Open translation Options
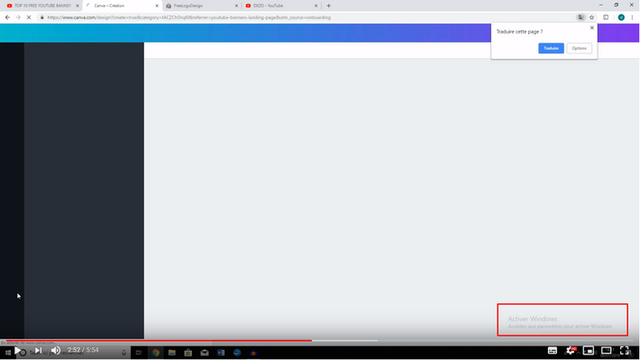The height and width of the screenshot is (361, 640). [579, 48]
